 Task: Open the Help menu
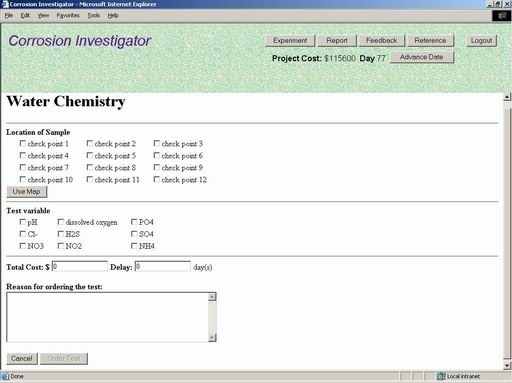tap(113, 15)
